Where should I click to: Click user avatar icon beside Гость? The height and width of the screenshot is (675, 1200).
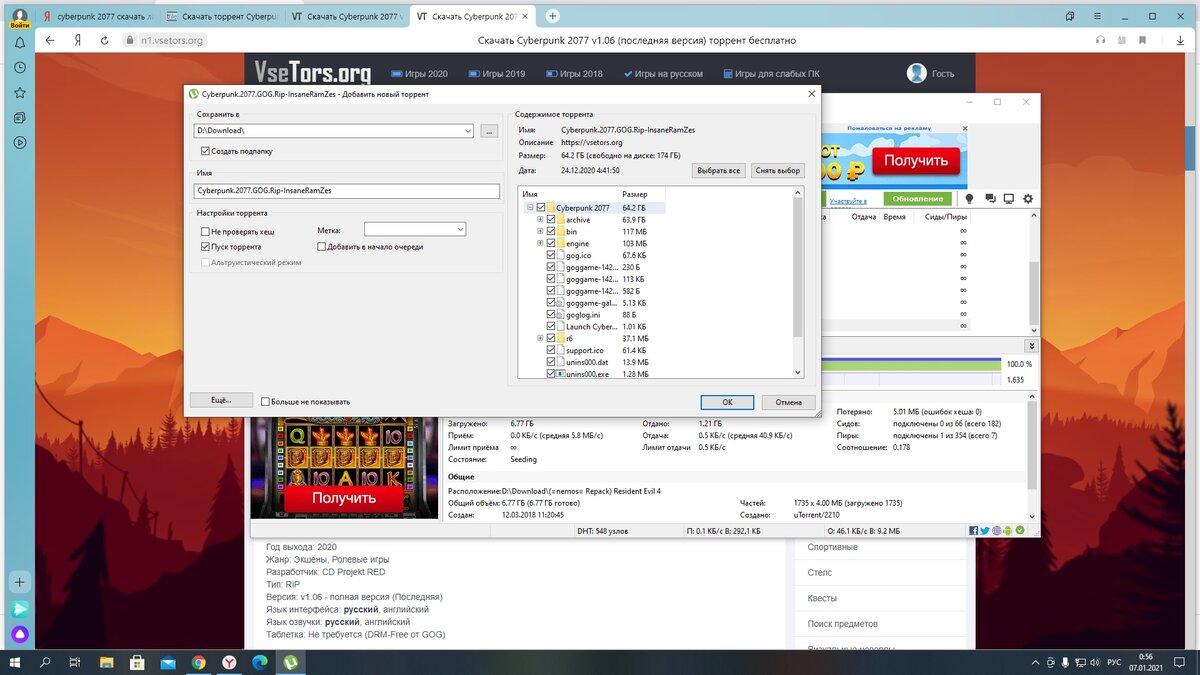click(916, 73)
